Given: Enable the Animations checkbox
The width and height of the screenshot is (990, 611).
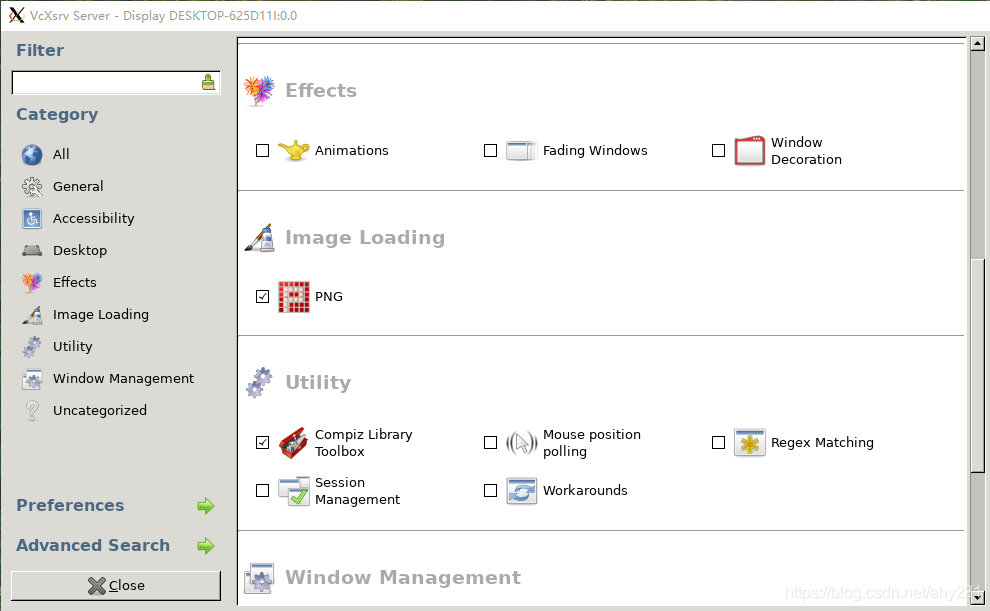Looking at the screenshot, I should 263,151.
